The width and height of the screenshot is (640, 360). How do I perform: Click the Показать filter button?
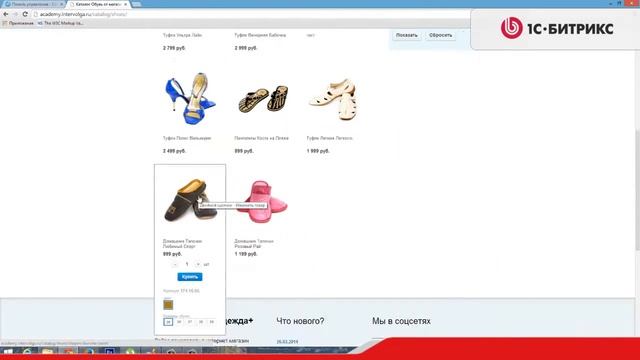(x=407, y=36)
